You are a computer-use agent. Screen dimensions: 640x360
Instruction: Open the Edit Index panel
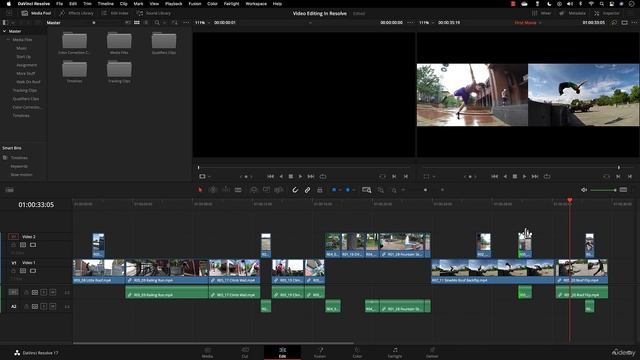point(115,13)
